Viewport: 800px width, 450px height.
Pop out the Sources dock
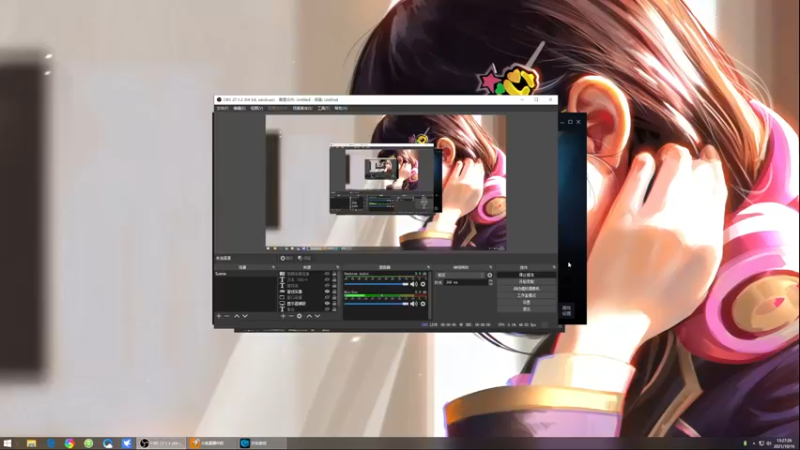[x=338, y=267]
